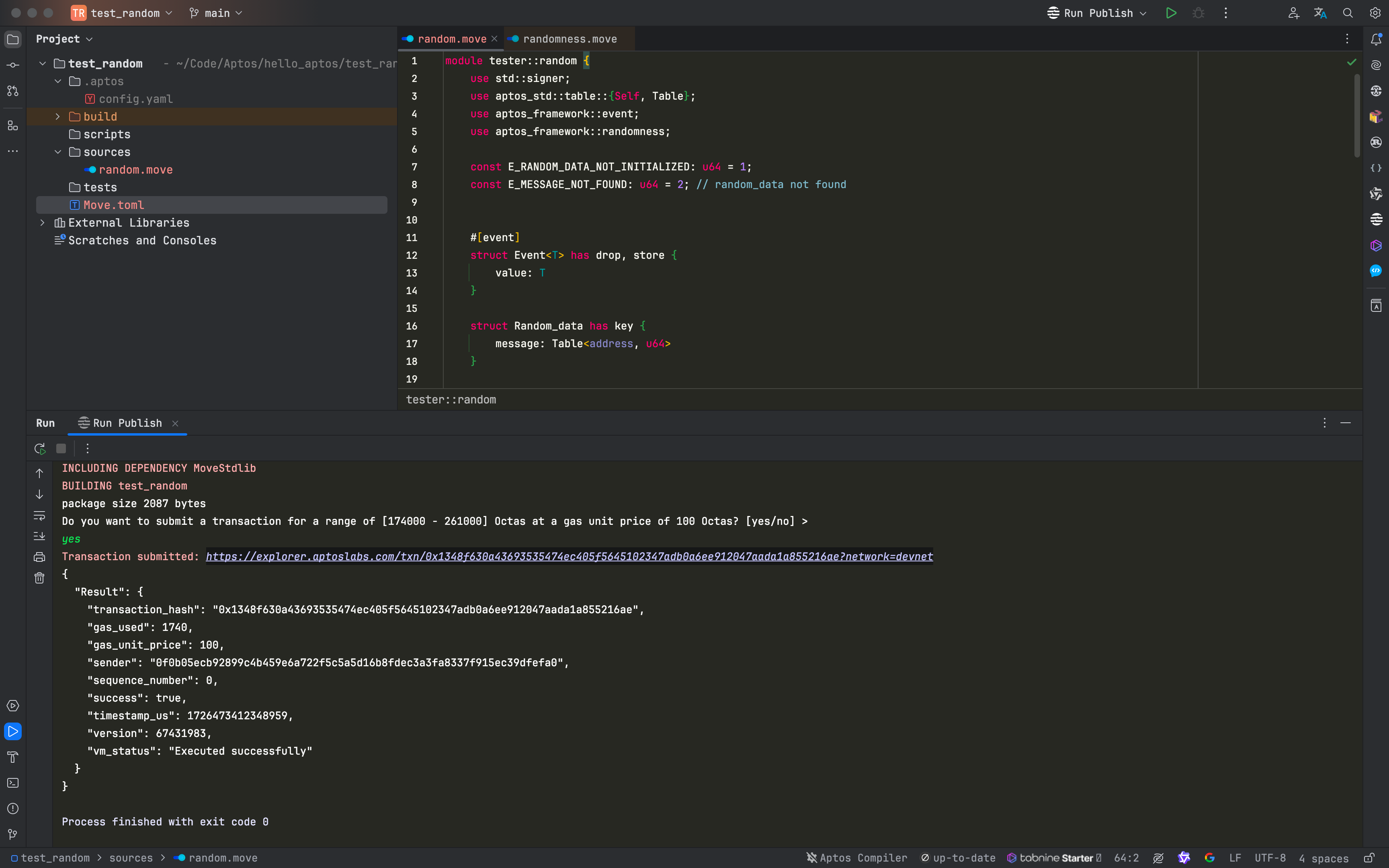
Task: Open the Build hammer tool window icon
Action: pos(12,758)
